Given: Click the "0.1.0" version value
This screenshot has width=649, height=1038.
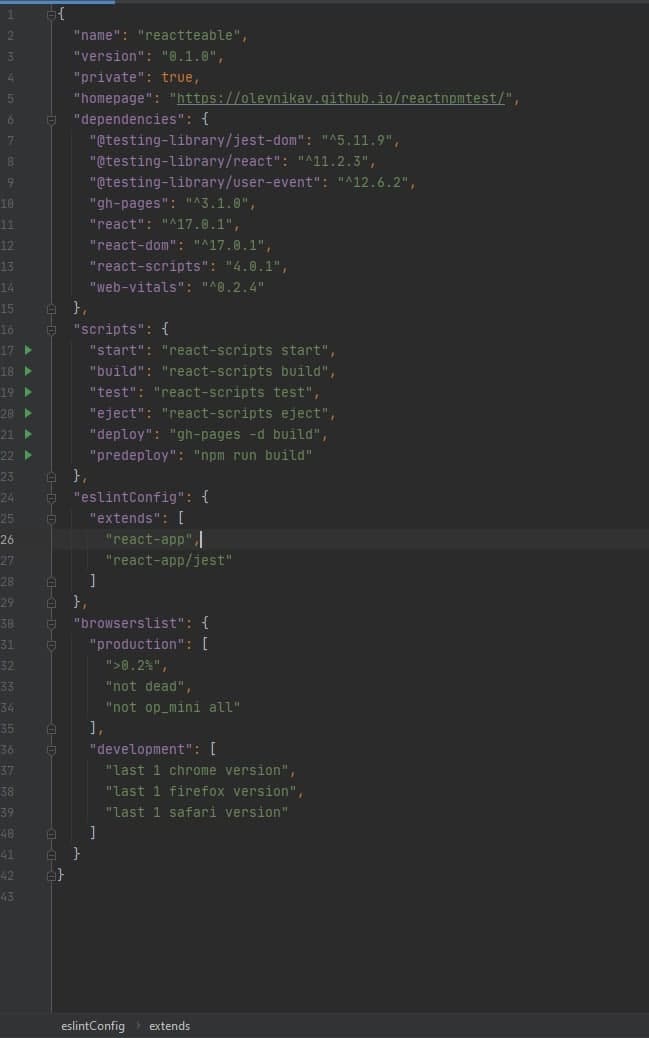Looking at the screenshot, I should click(189, 57).
